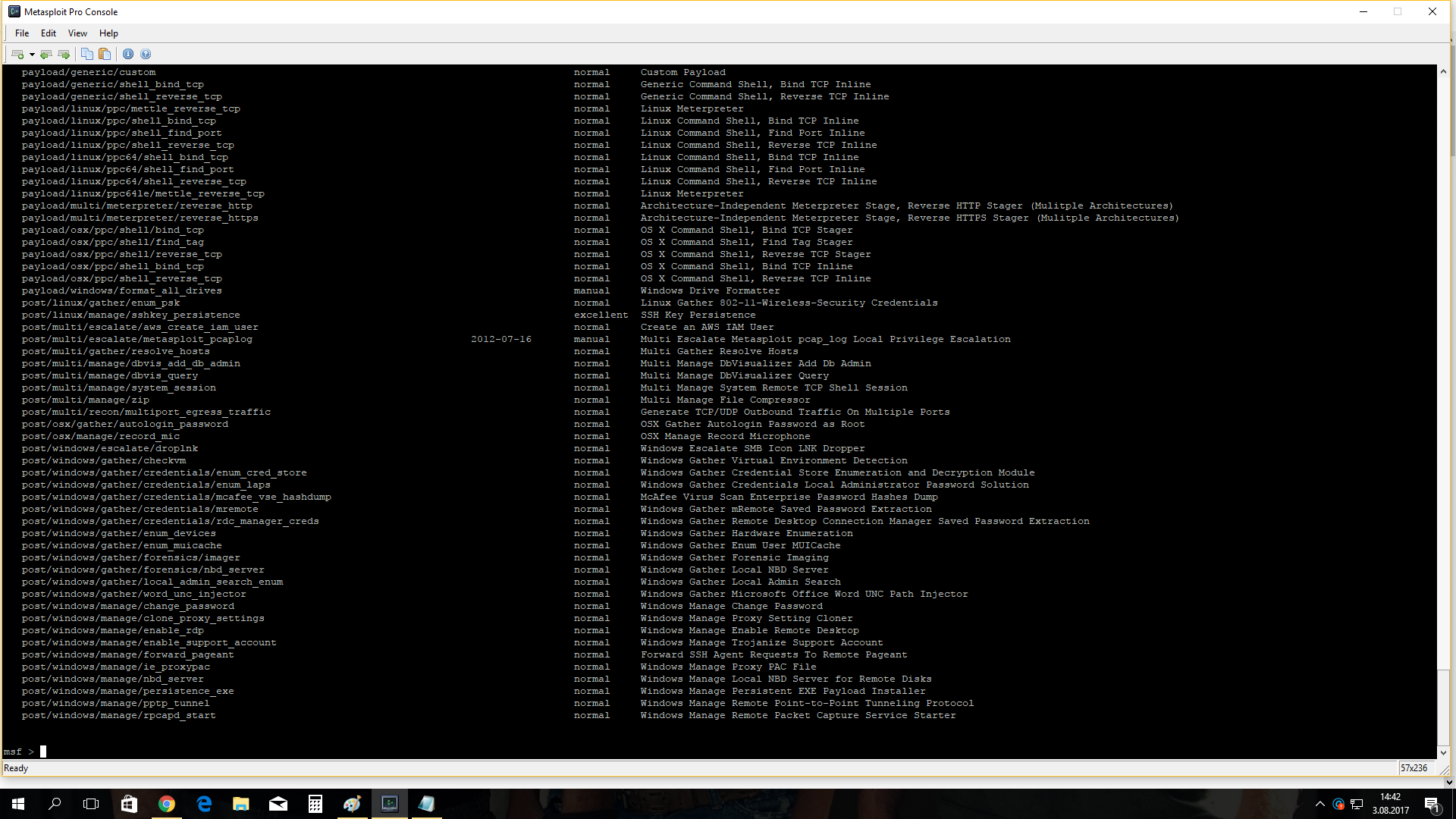Click the console scrollbar down arrow
This screenshot has width=1456, height=819.
(1443, 752)
